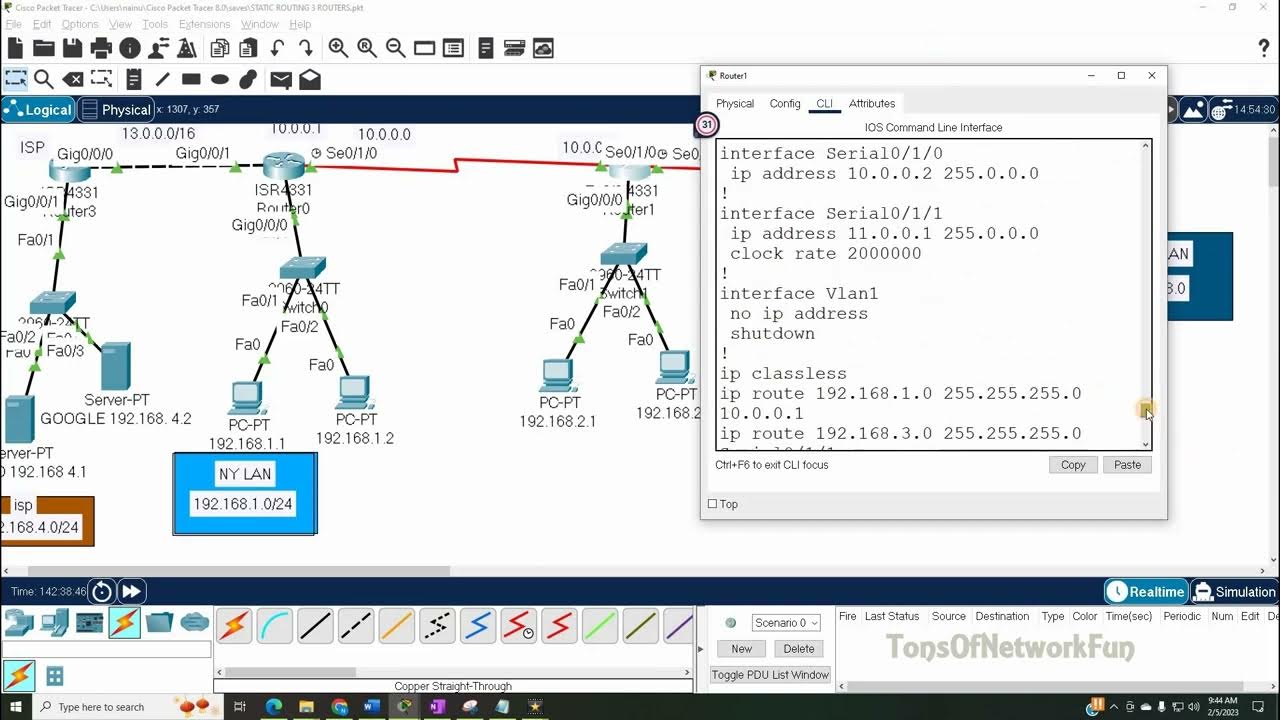1280x720 pixels.
Task: Choose the Inspect magnifier tool
Action: [43, 79]
